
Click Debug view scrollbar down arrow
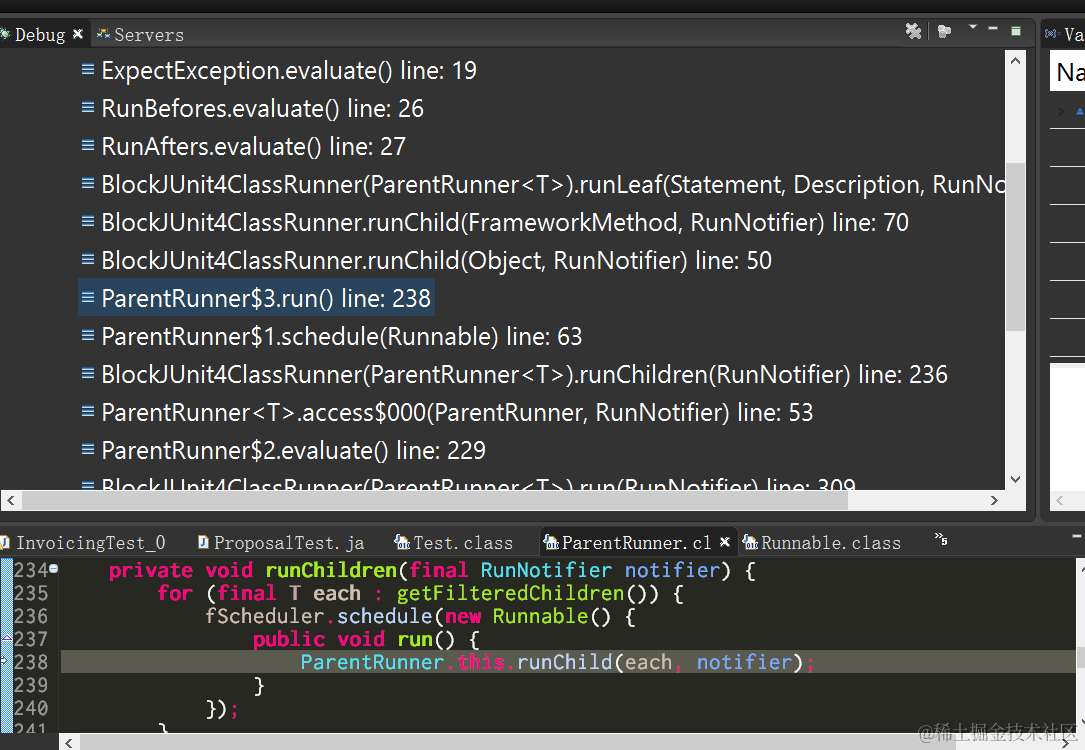point(1015,479)
